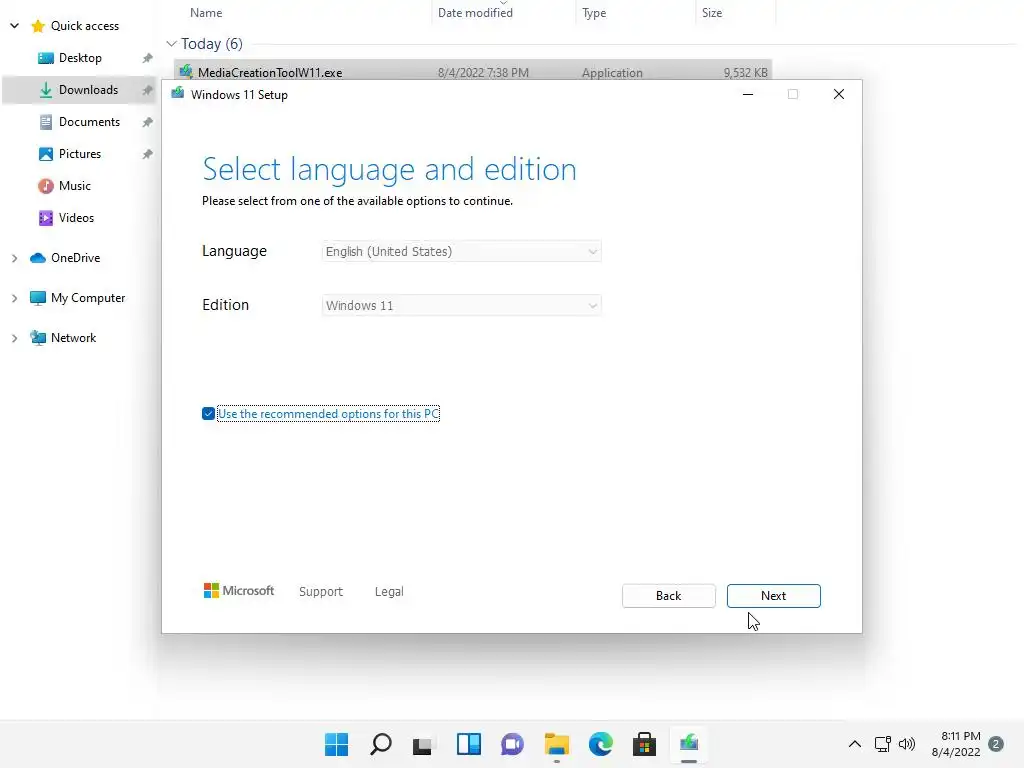Viewport: 1024px width, 768px height.
Task: Open Pictures in sidebar
Action: click(x=79, y=153)
